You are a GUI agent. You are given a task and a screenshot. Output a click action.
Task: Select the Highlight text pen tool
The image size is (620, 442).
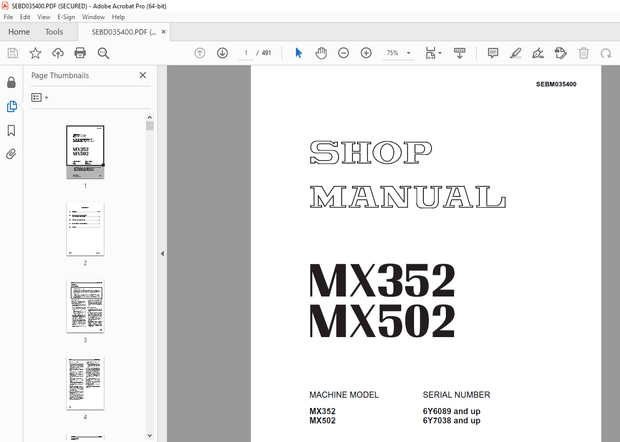tap(516, 53)
